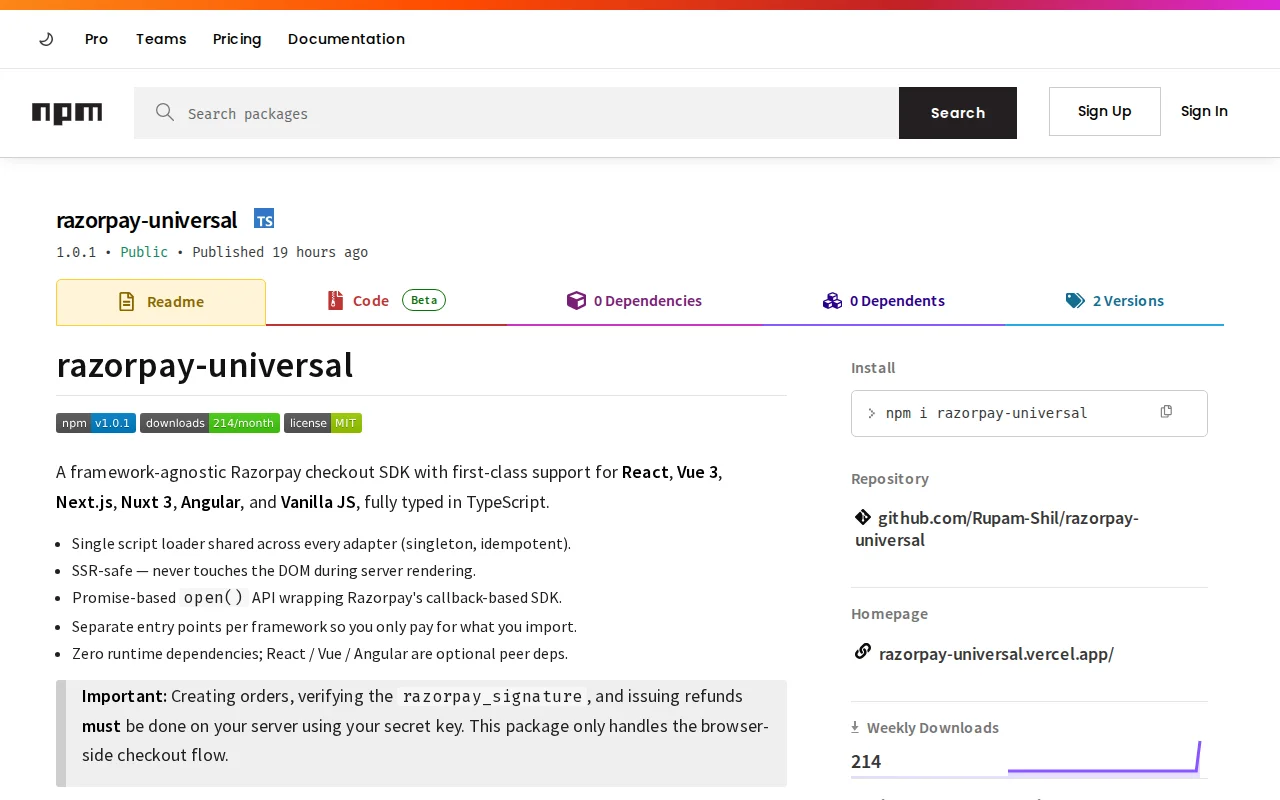This screenshot has width=1280, height=800.
Task: Open the Documentation link
Action: [x=346, y=39]
